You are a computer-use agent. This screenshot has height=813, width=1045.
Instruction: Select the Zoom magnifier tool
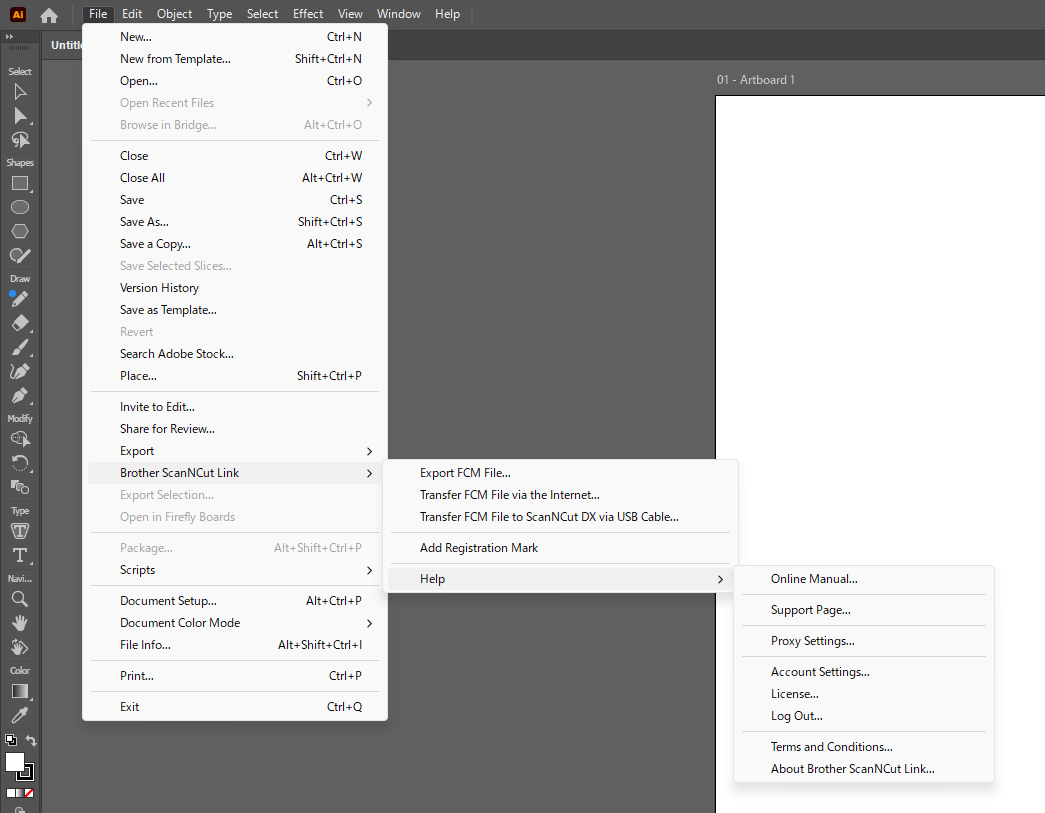coord(20,599)
